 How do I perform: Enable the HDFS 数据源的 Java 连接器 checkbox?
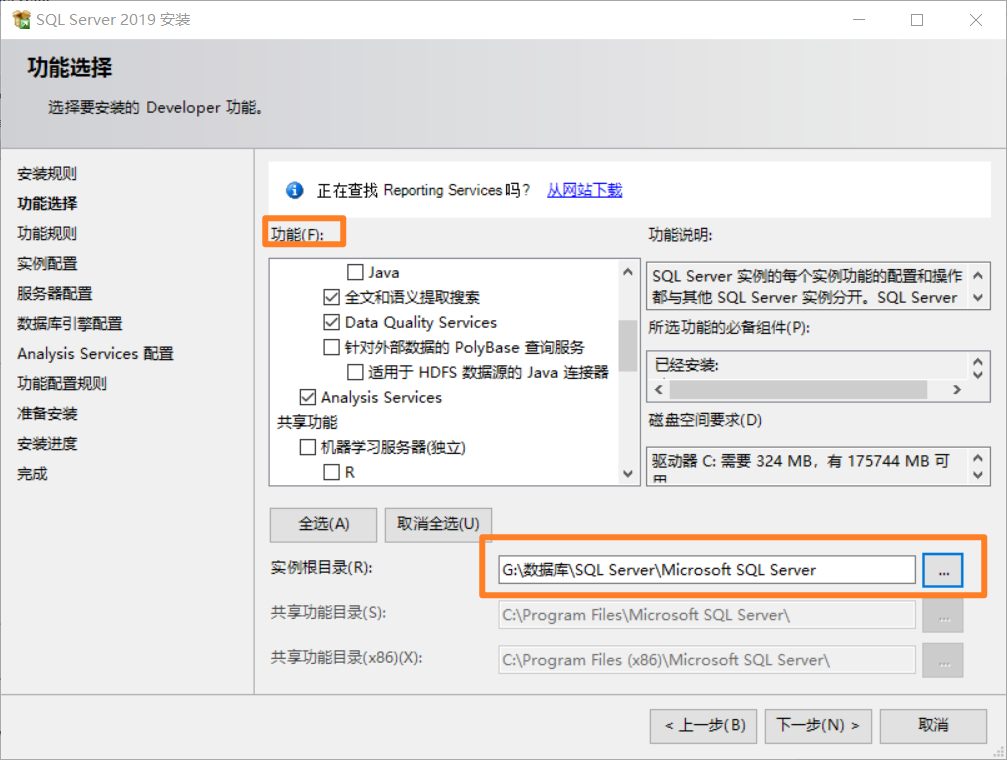[355, 373]
